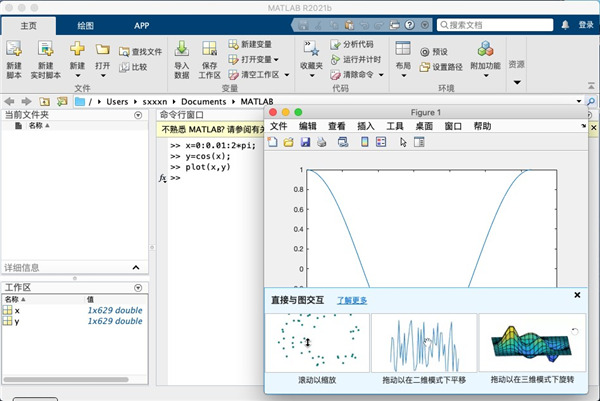Open the 编辑 menu in Figure 1

[308, 126]
